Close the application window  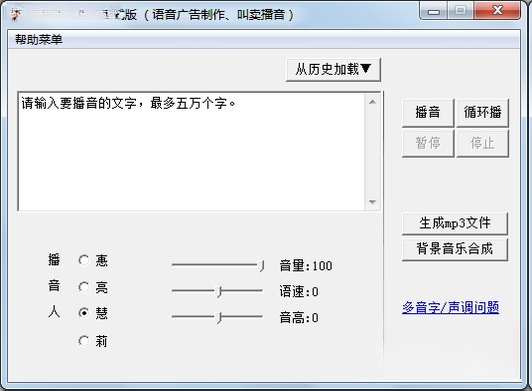click(x=497, y=11)
